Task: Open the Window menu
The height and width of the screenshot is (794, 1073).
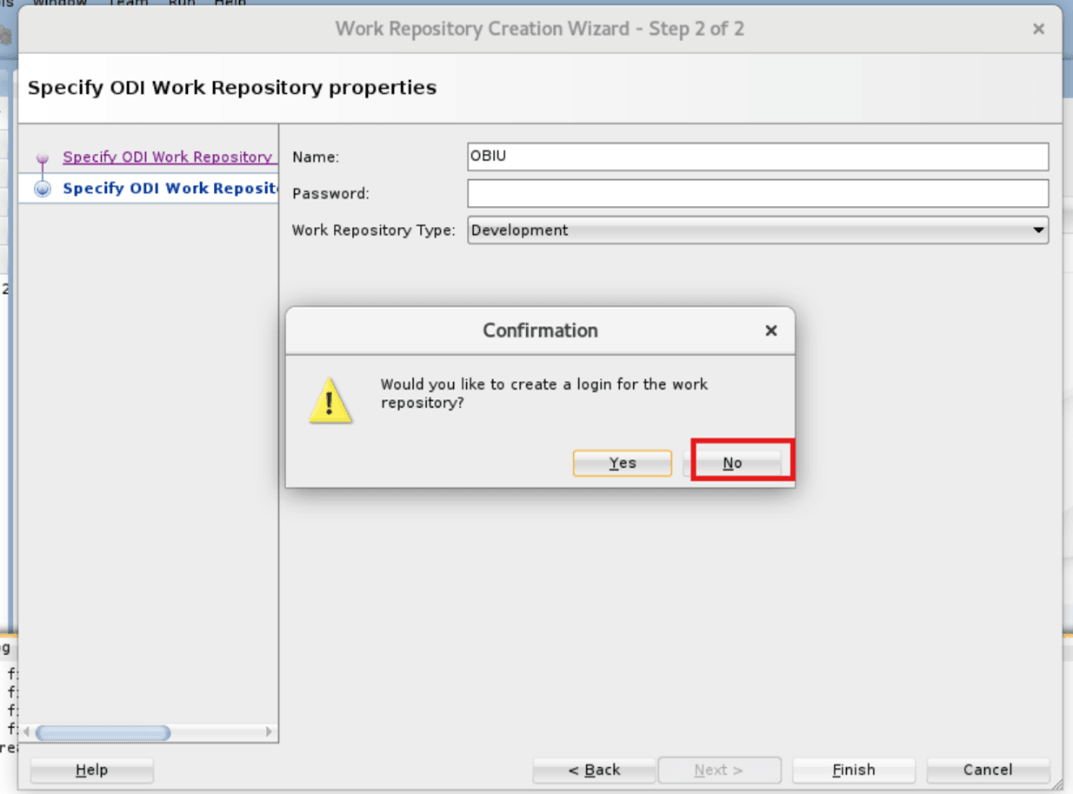Action: pos(60,3)
